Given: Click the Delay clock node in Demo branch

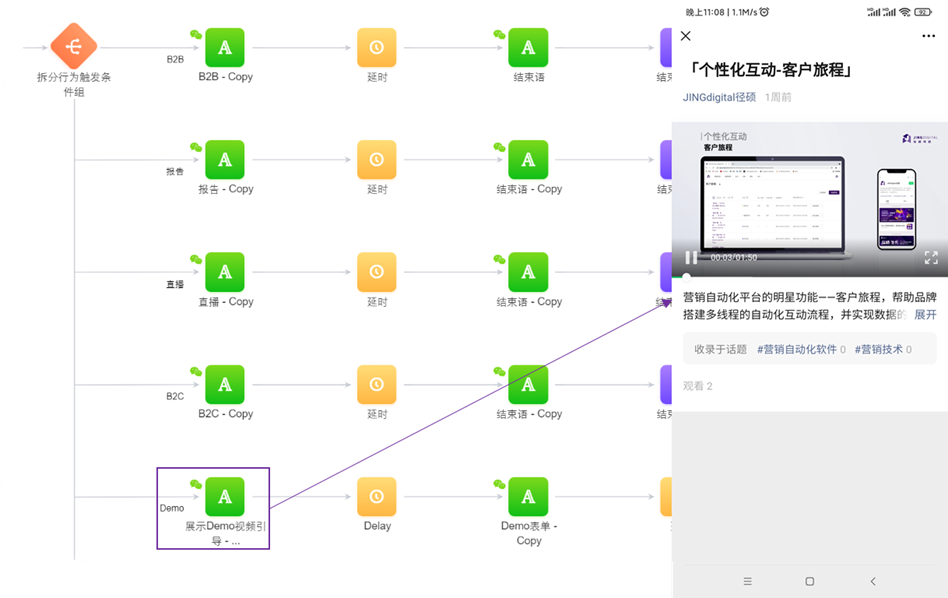Looking at the screenshot, I should (x=377, y=497).
